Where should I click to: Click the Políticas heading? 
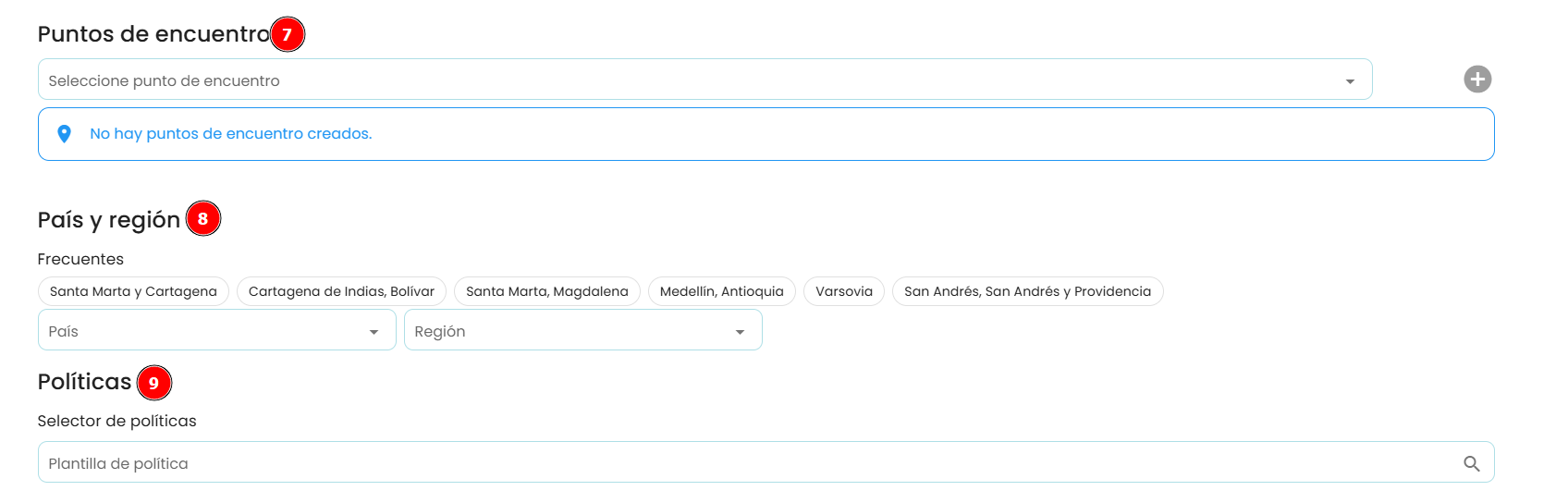84,382
